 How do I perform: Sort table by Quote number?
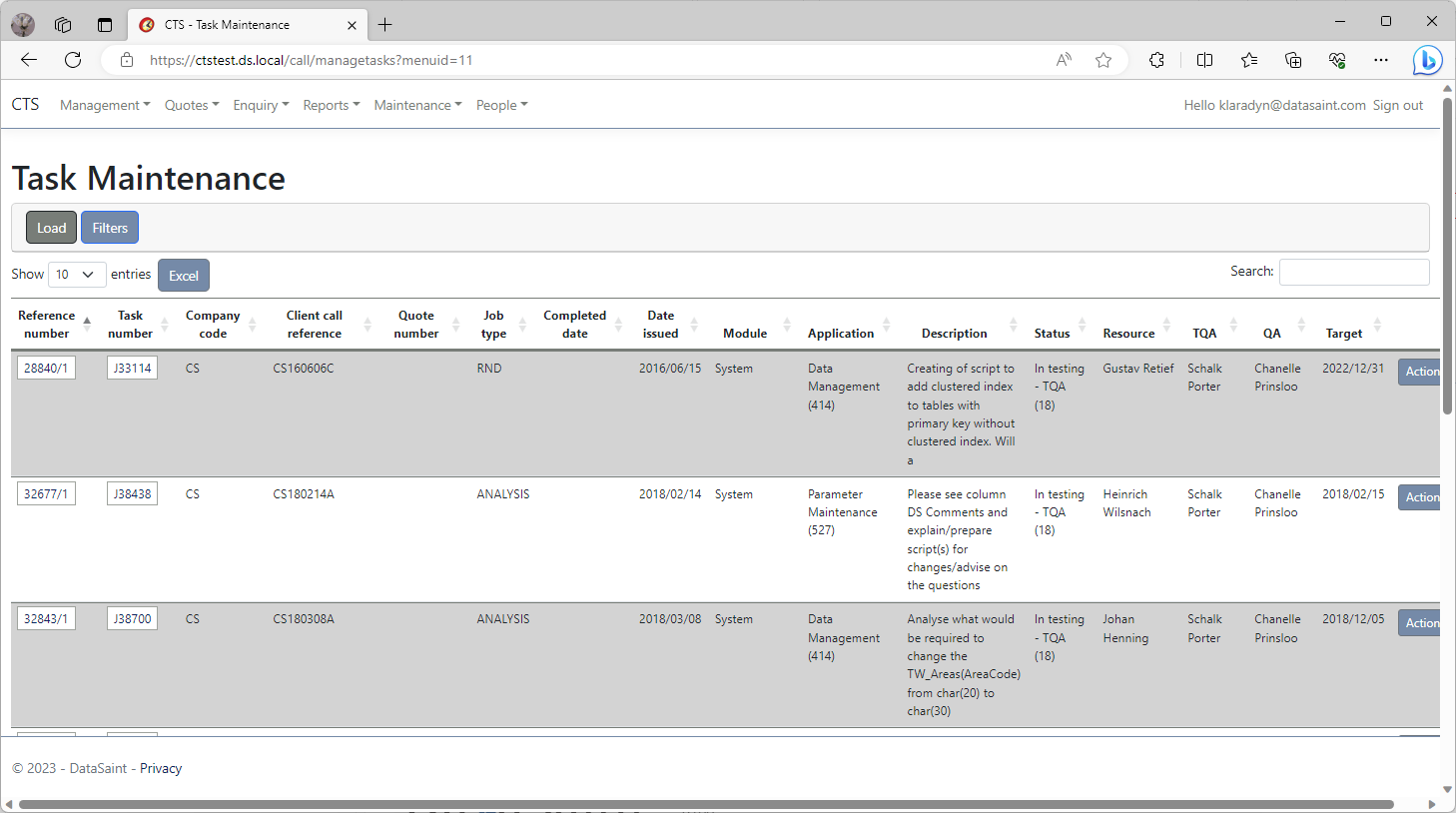(x=423, y=325)
